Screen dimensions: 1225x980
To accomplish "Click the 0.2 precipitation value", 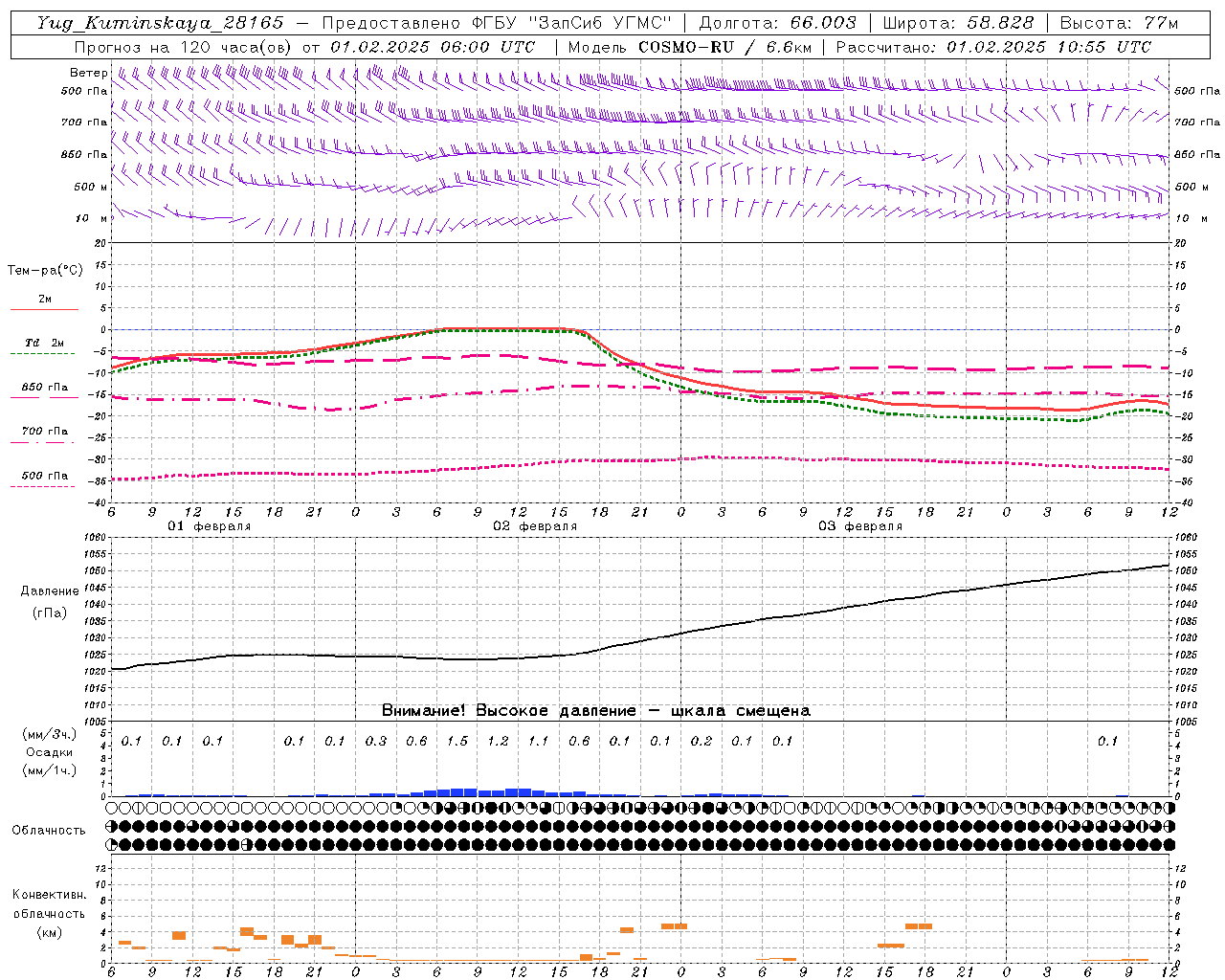I will pyautogui.click(x=702, y=741).
